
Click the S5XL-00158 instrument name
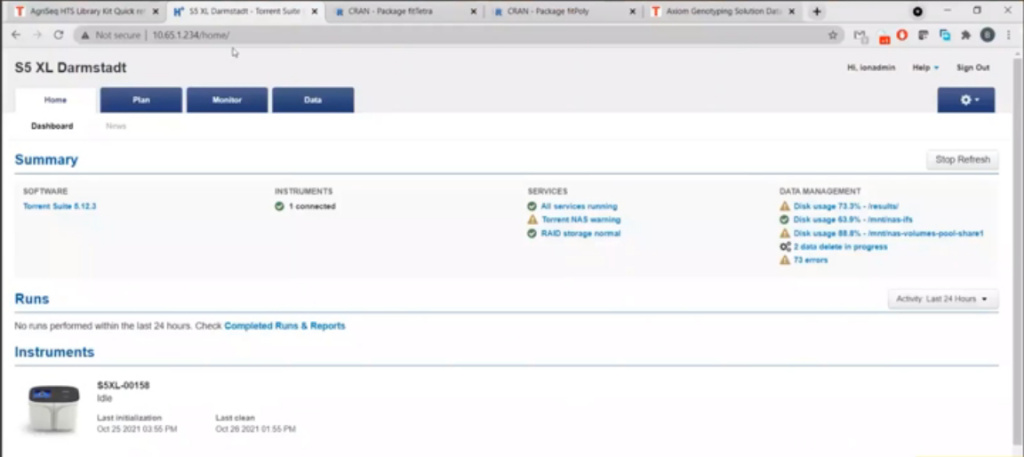tap(123, 385)
